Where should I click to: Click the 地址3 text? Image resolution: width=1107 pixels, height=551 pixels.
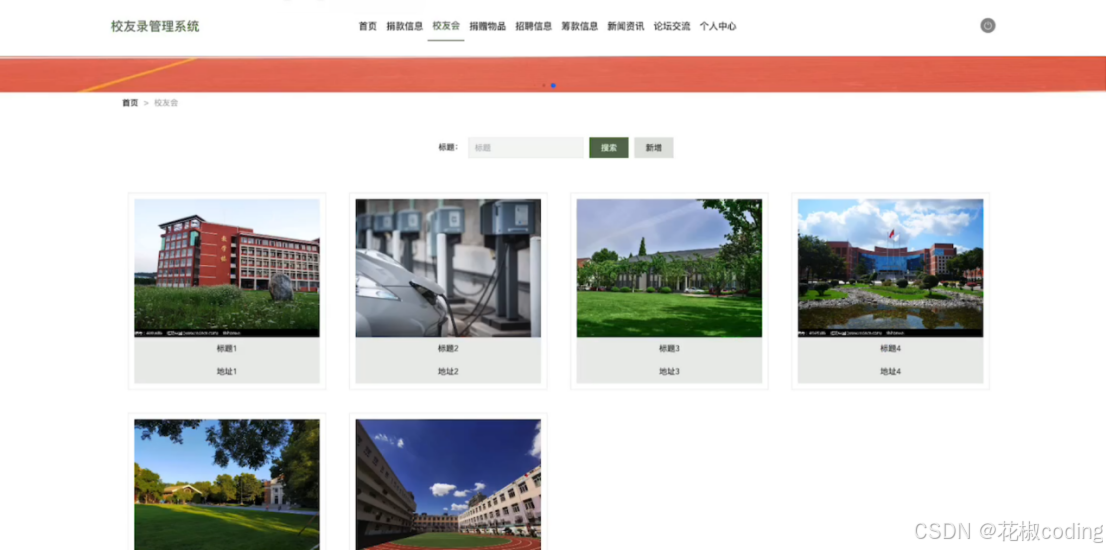669,371
